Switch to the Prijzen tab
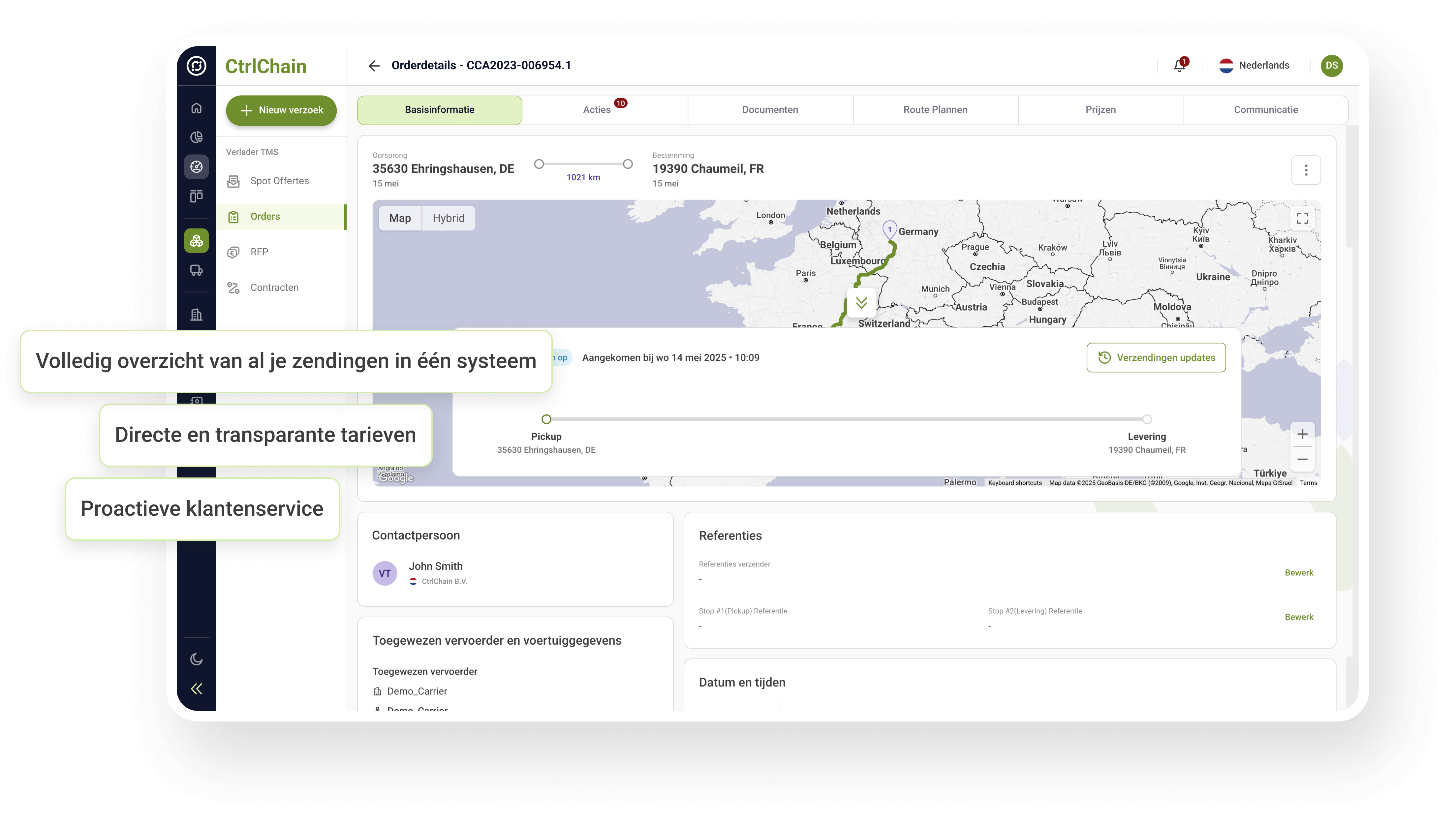This screenshot has width=1456, height=825. click(1100, 110)
